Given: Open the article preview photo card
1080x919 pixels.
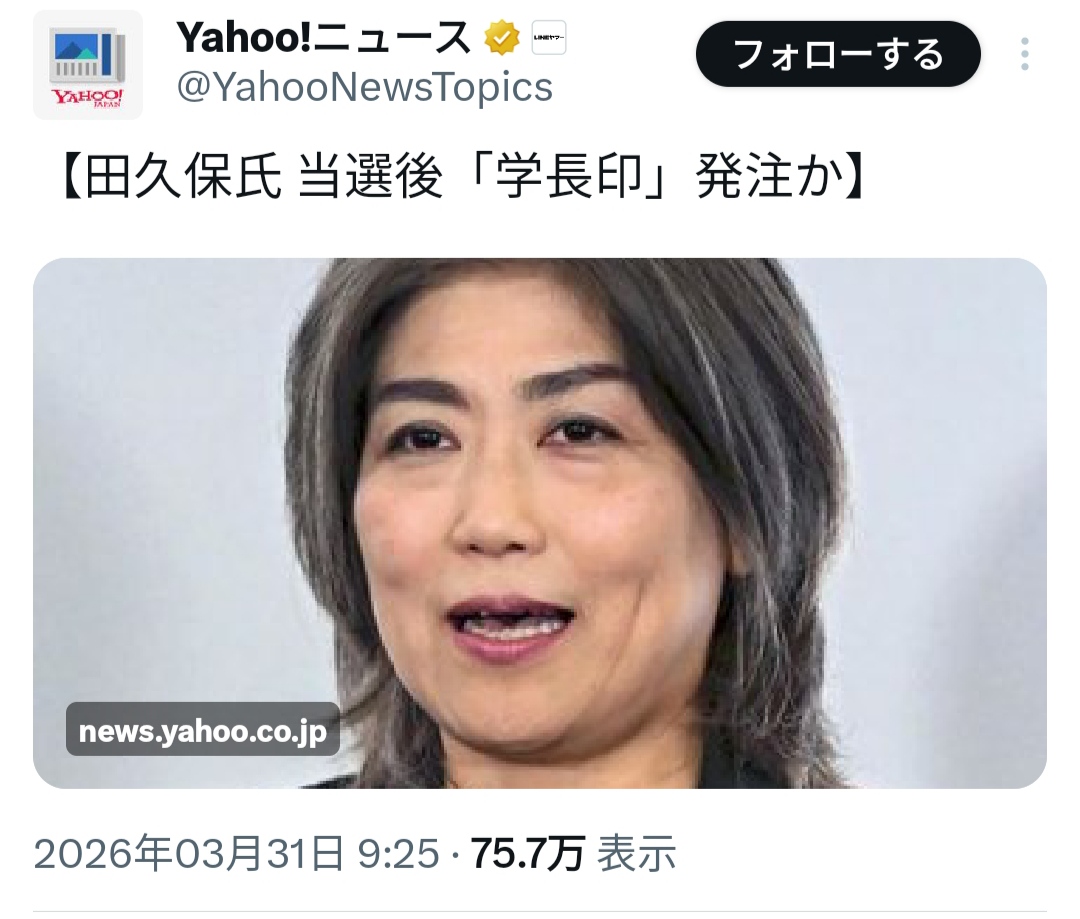Looking at the screenshot, I should click(x=540, y=523).
